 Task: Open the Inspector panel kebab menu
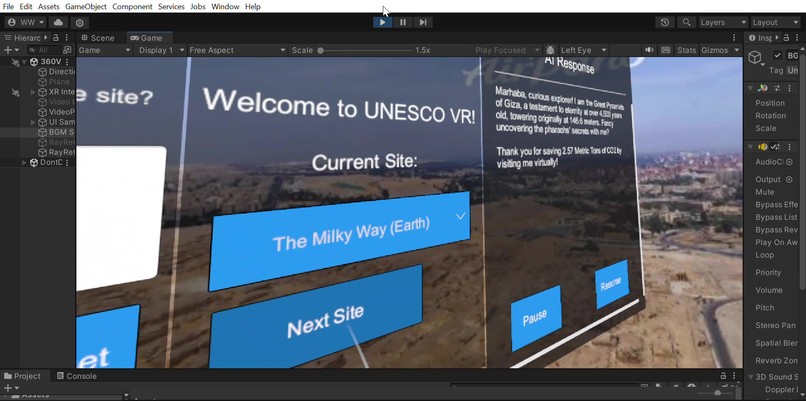(797, 38)
